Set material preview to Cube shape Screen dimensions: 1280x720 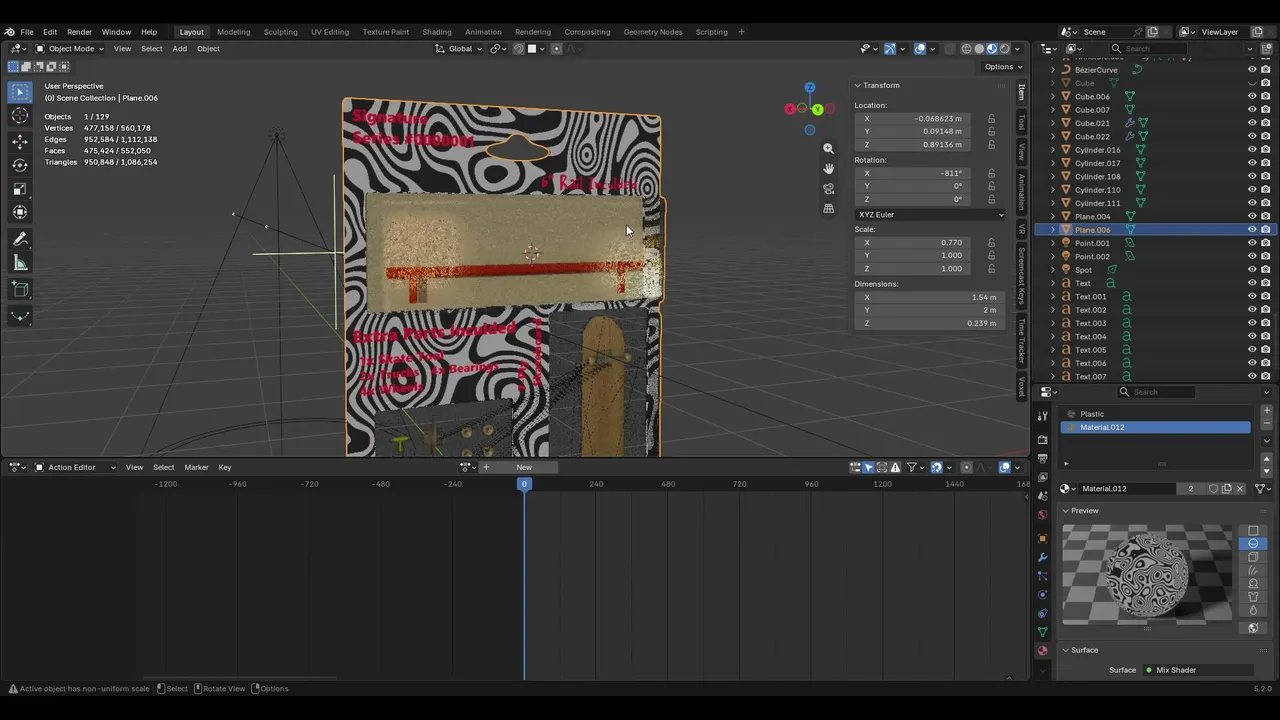click(1253, 557)
